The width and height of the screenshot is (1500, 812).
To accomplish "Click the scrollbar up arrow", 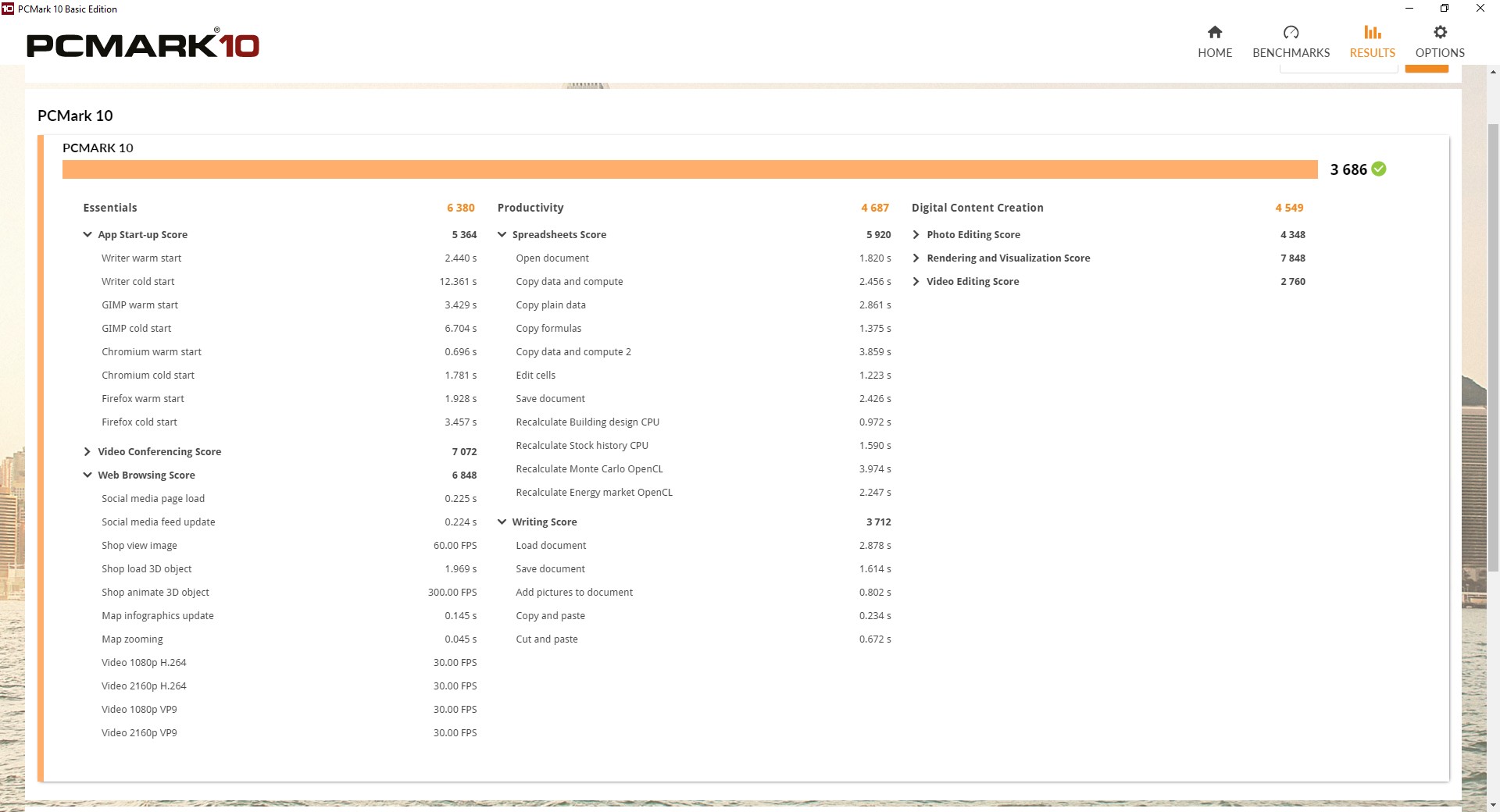I will click(1493, 73).
